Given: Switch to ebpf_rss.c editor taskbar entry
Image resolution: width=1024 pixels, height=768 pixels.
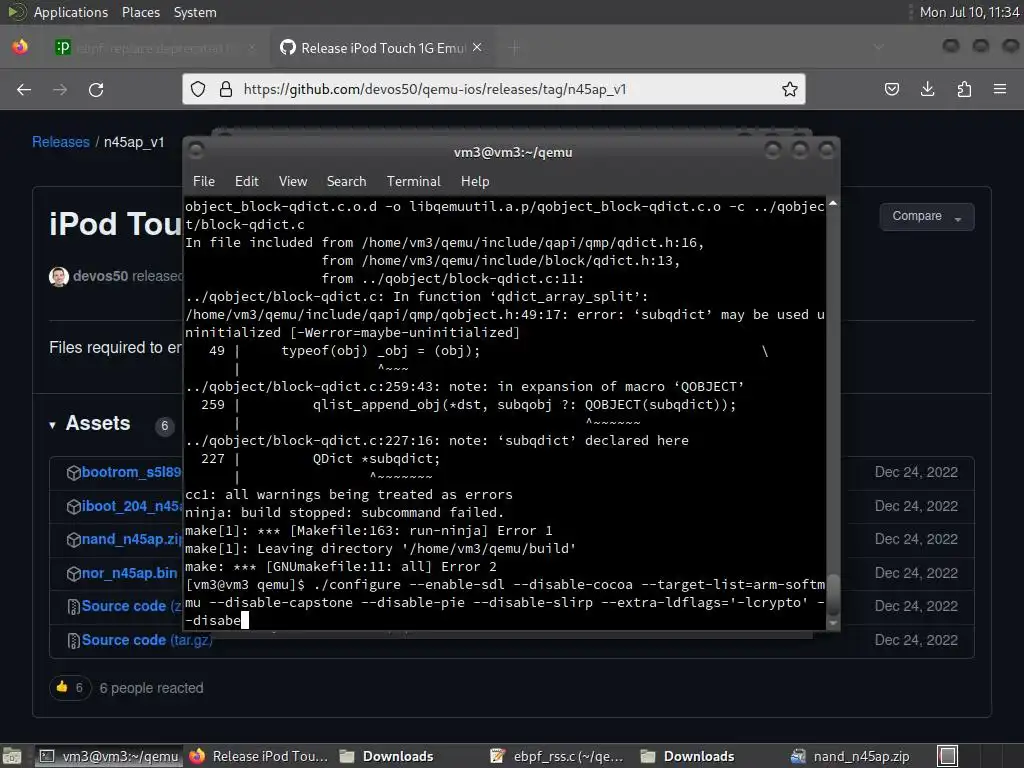Looking at the screenshot, I should [557, 756].
